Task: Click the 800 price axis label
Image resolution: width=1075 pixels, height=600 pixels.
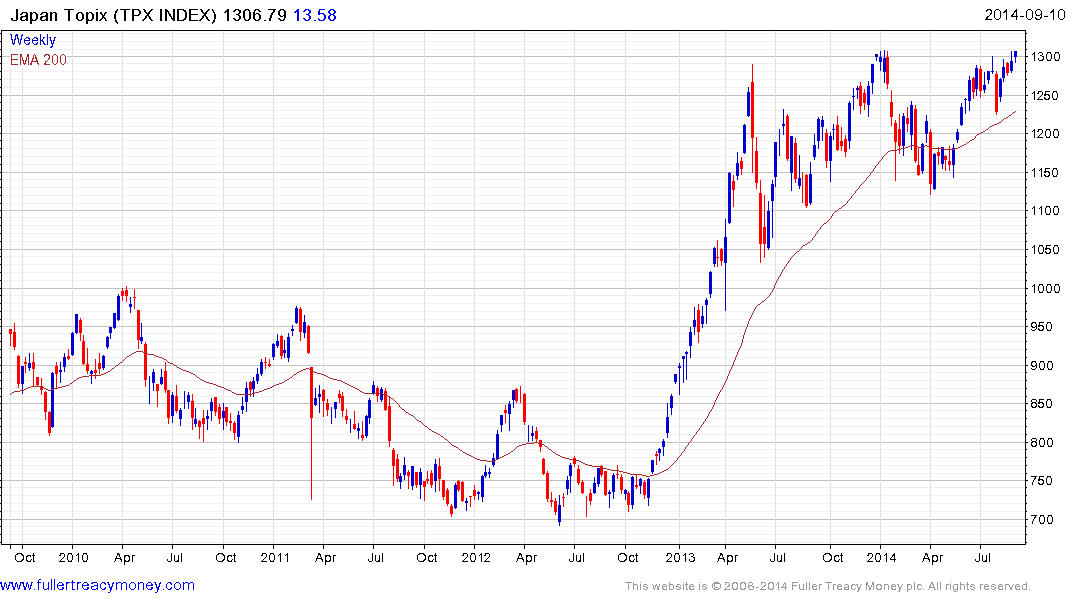Action: click(x=1042, y=443)
